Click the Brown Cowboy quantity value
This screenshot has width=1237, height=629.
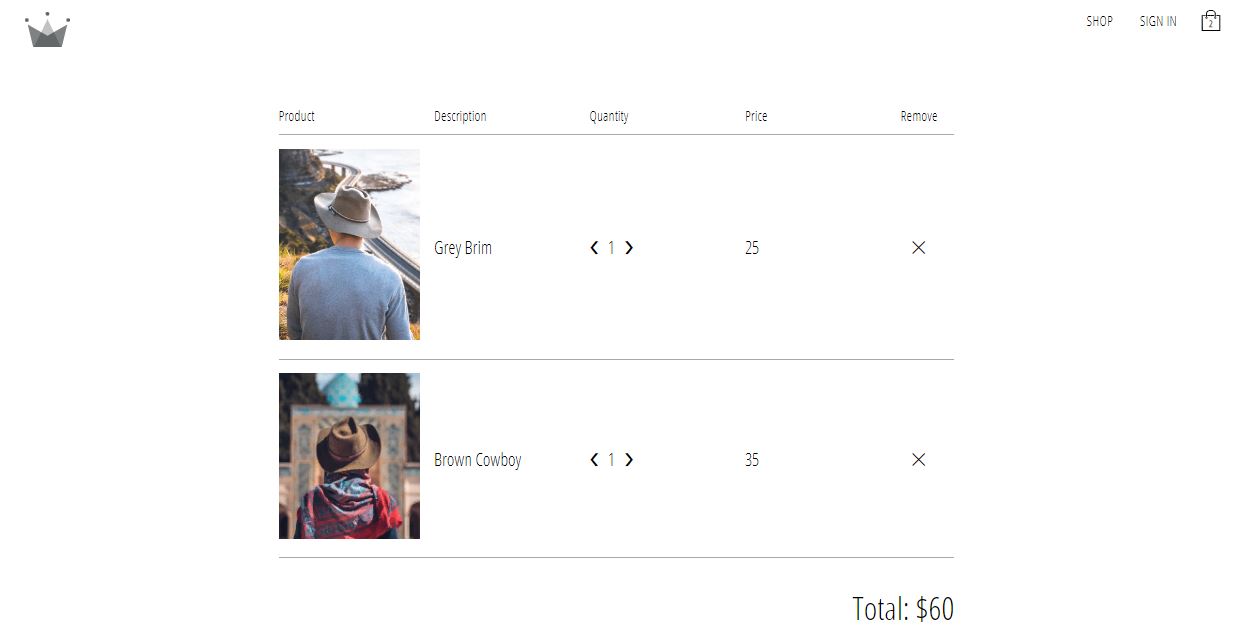pos(612,460)
